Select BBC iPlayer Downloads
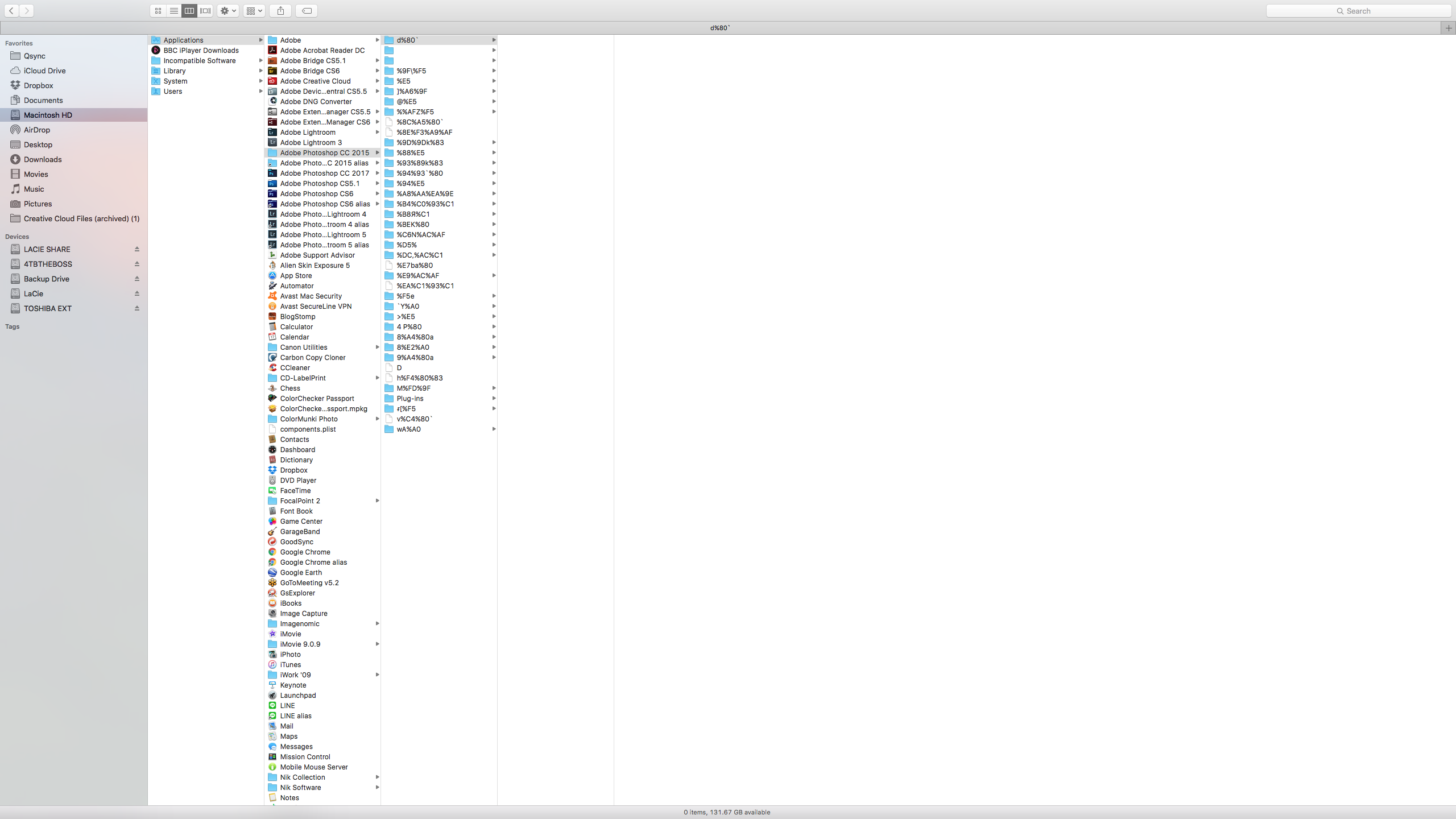1456x819 pixels. point(201,50)
